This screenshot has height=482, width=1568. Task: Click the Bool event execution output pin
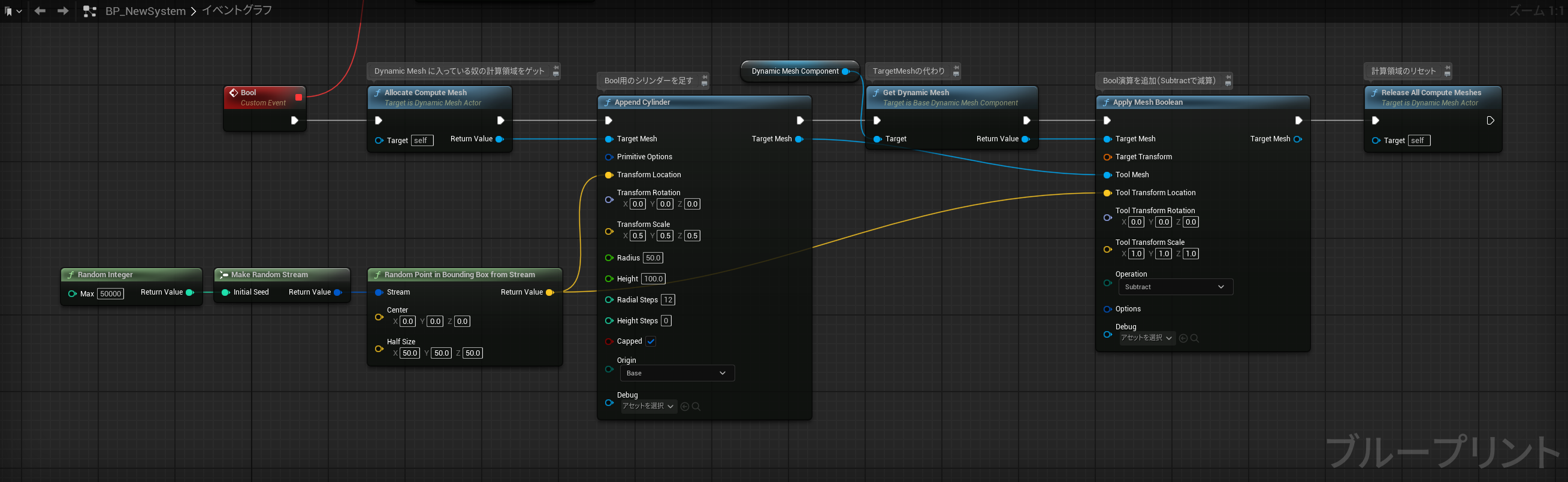pyautogui.click(x=295, y=120)
